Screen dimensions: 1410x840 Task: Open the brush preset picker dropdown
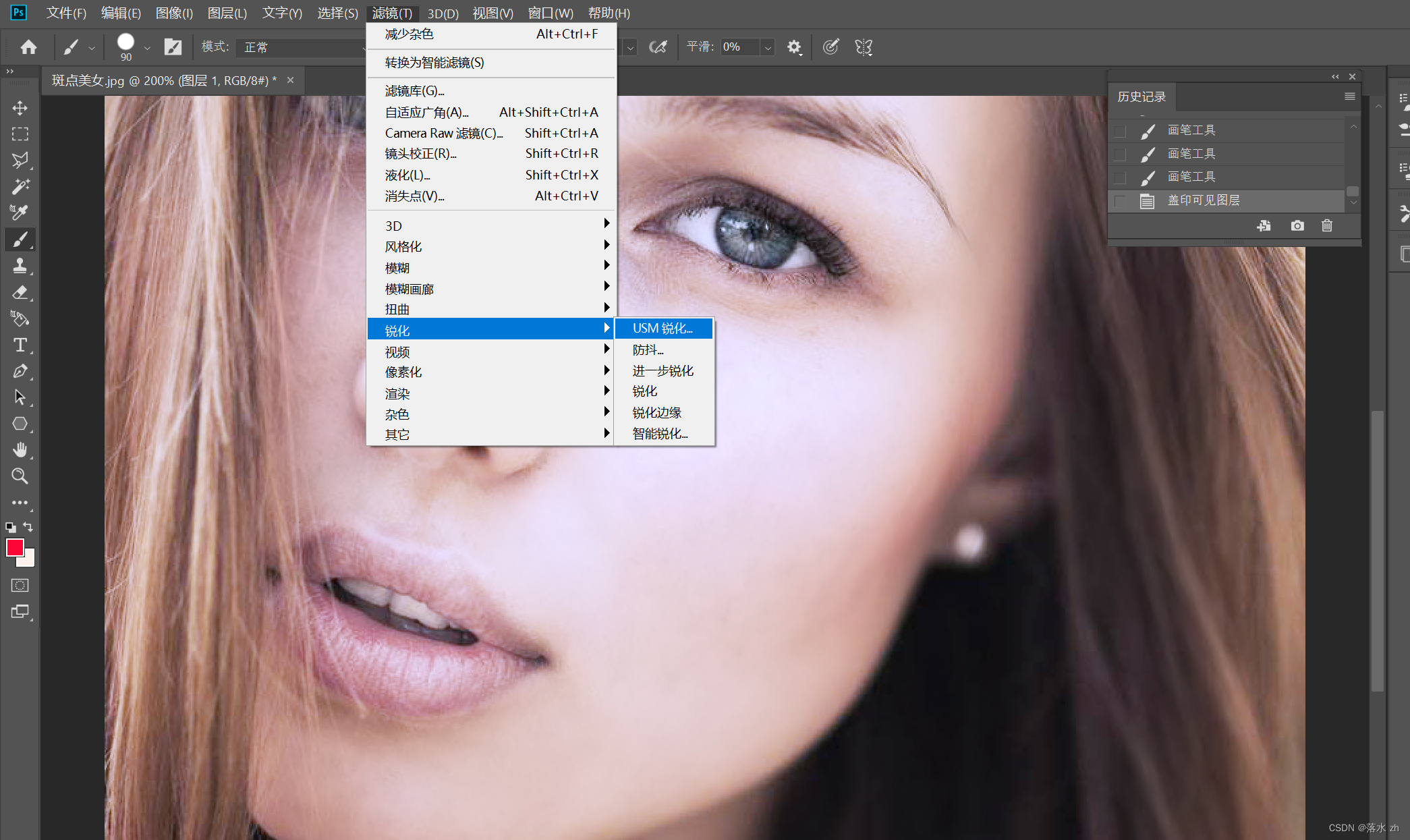146,47
